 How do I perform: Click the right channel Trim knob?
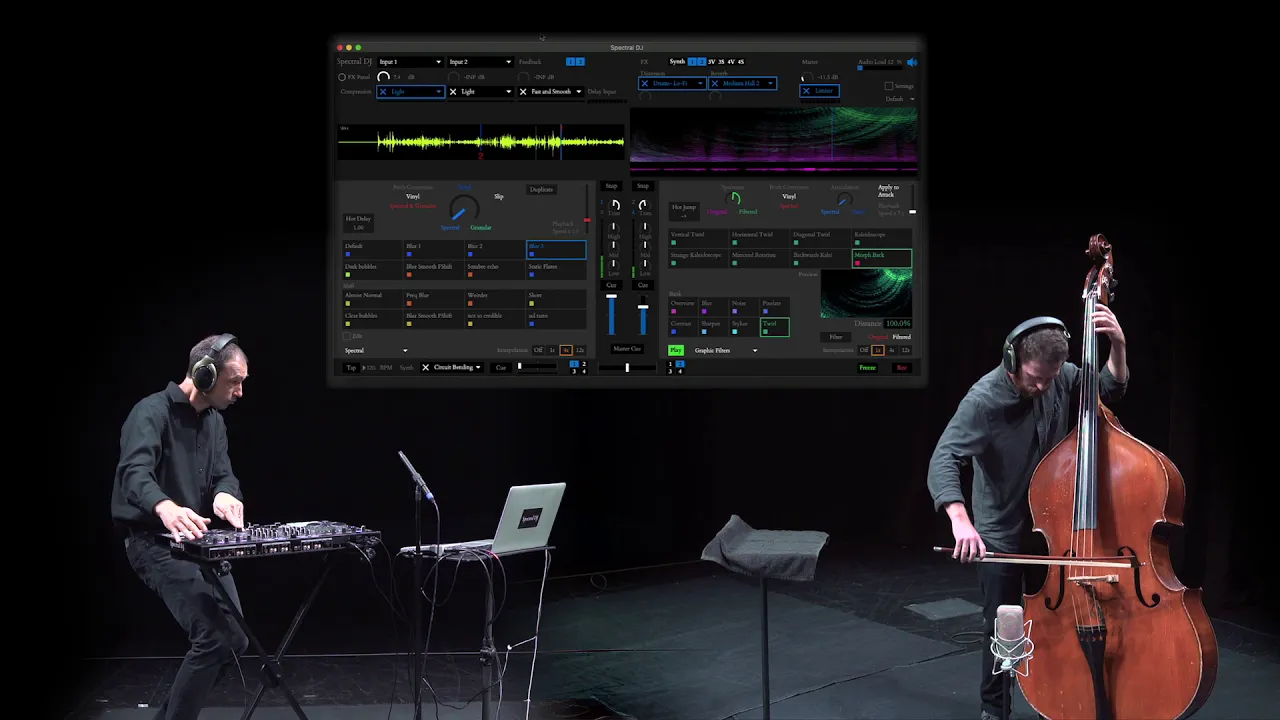tap(644, 205)
